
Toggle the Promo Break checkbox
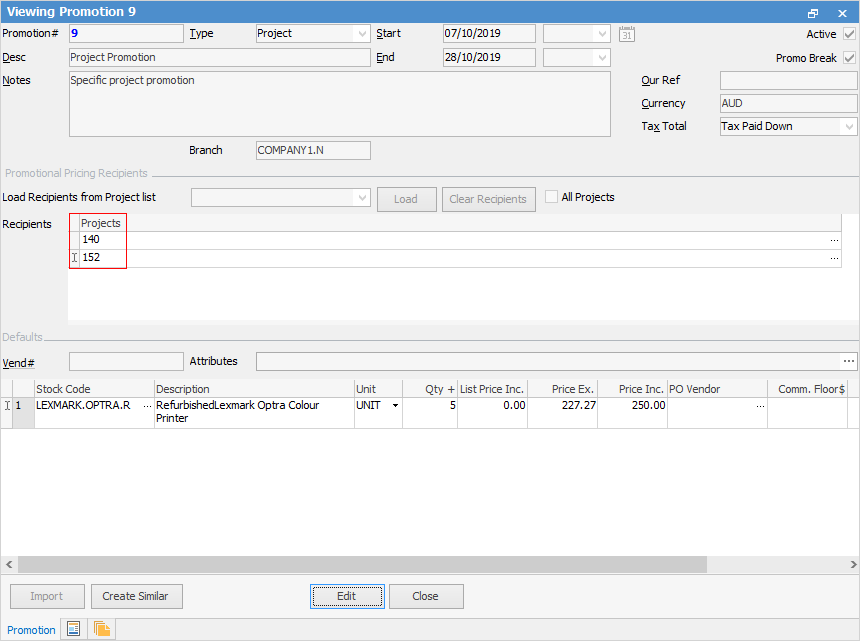pyautogui.click(x=849, y=58)
